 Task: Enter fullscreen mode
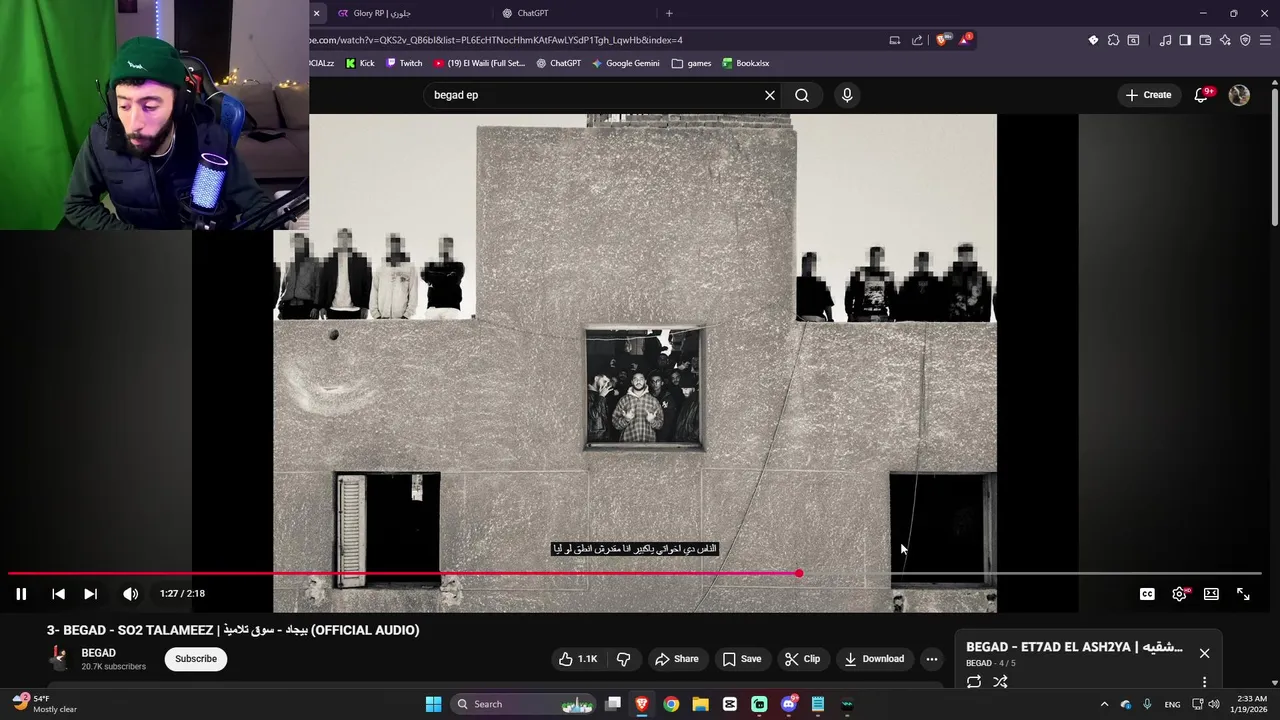click(1243, 594)
